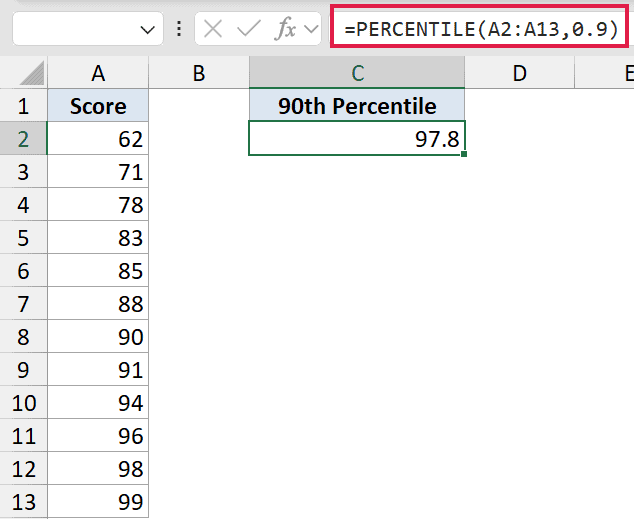
Task: Select column D header
Action: coord(520,73)
